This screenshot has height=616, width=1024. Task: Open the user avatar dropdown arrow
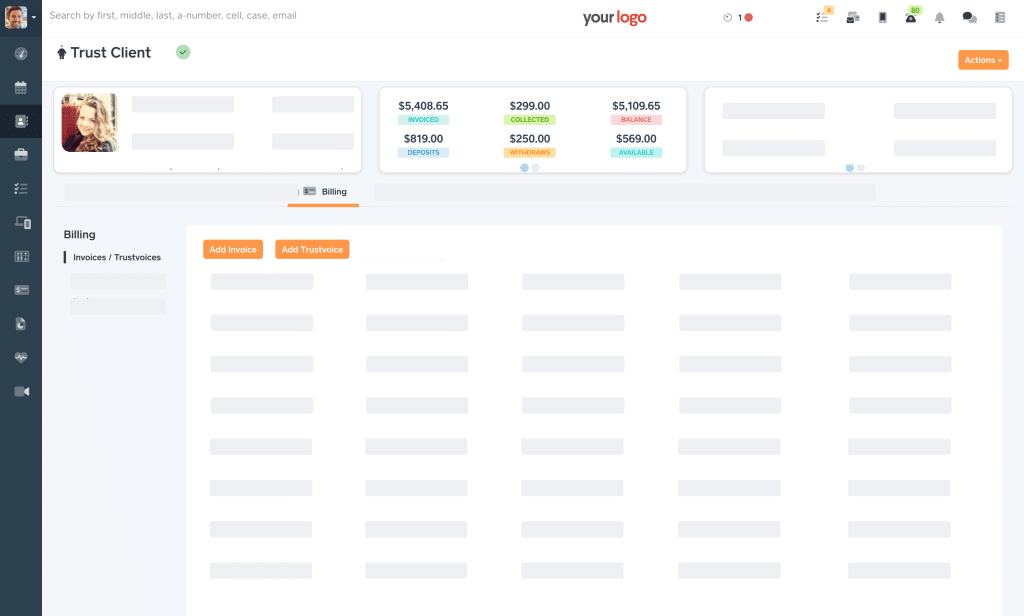[34, 17]
